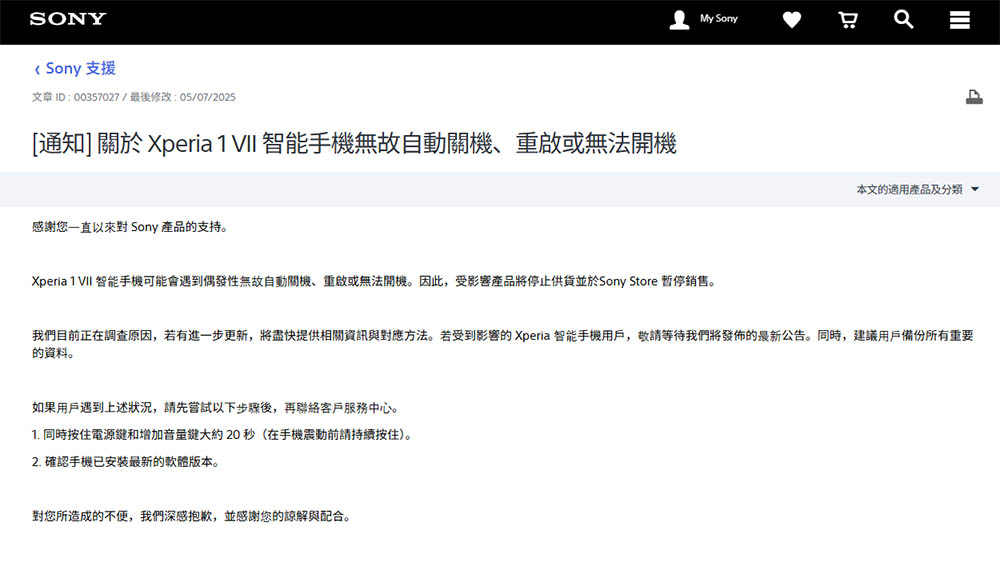Image resolution: width=1000 pixels, height=562 pixels.
Task: Open the My Sony account profile icon
Action: [679, 20]
